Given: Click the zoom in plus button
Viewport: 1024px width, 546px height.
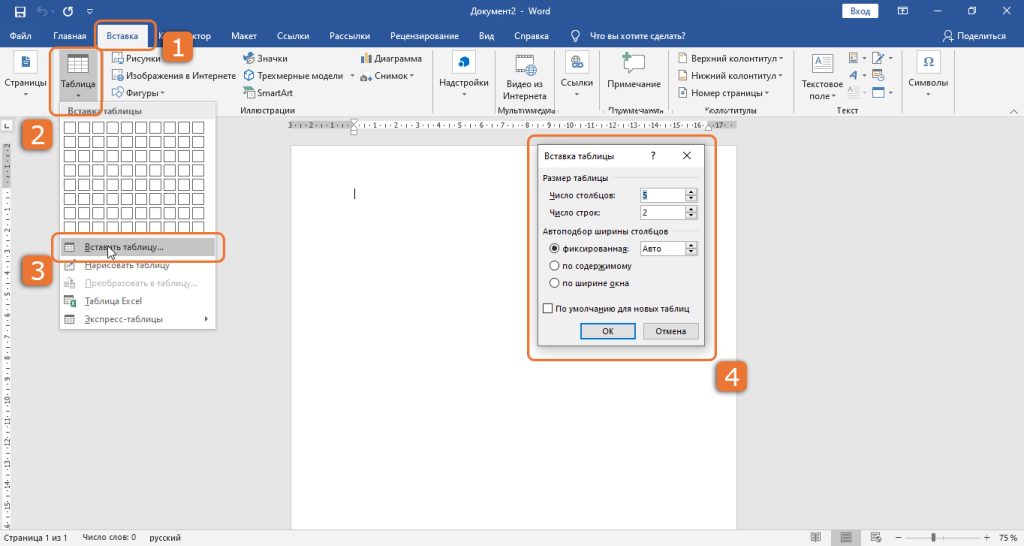Looking at the screenshot, I should tap(987, 538).
